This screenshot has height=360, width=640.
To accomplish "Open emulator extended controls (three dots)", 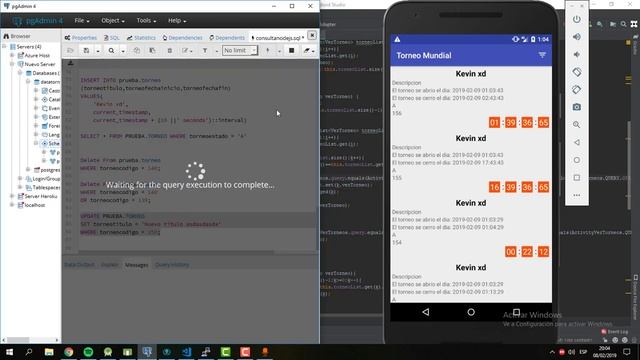I will [576, 195].
